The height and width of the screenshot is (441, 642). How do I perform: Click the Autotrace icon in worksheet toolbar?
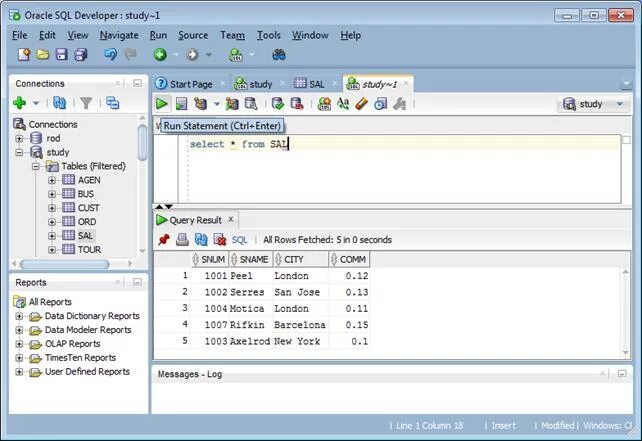232,104
